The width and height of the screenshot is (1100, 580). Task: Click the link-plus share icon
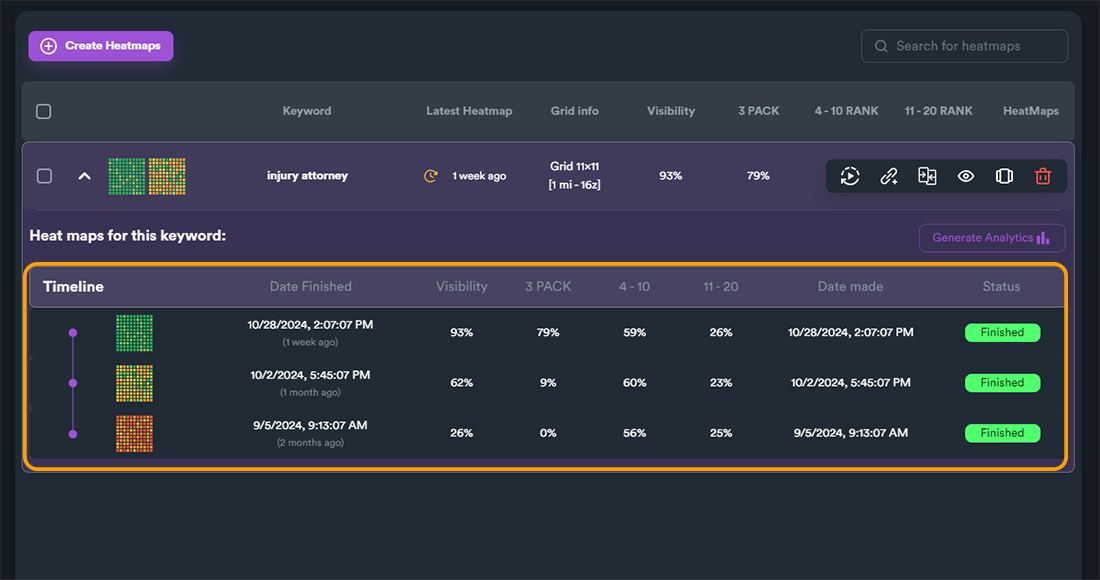pos(889,176)
